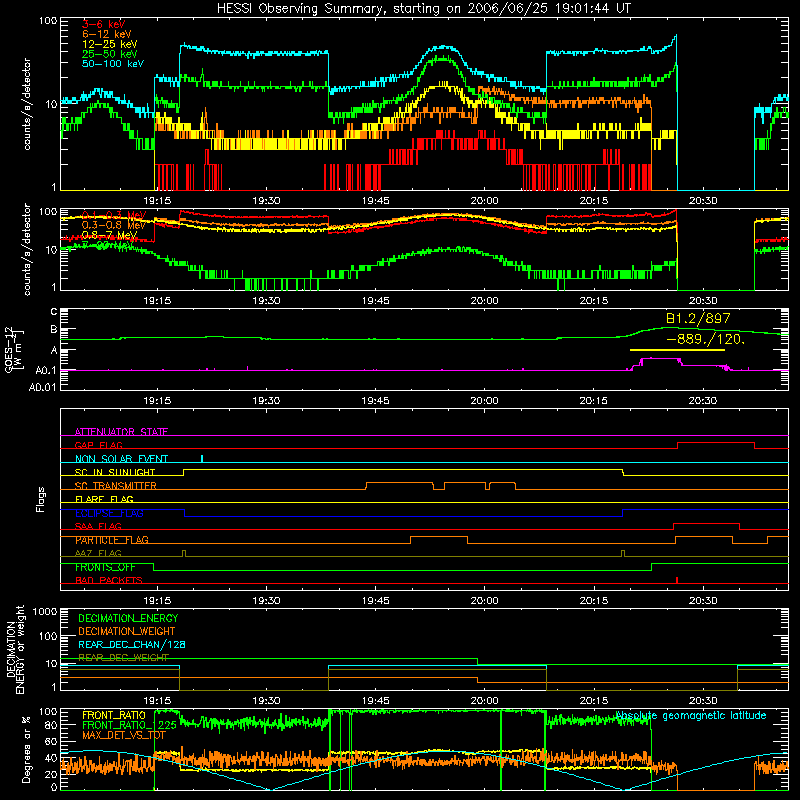Select the MAX_DET_VS_TOT legend label
Screen dimensions: 800x800
click(x=124, y=735)
